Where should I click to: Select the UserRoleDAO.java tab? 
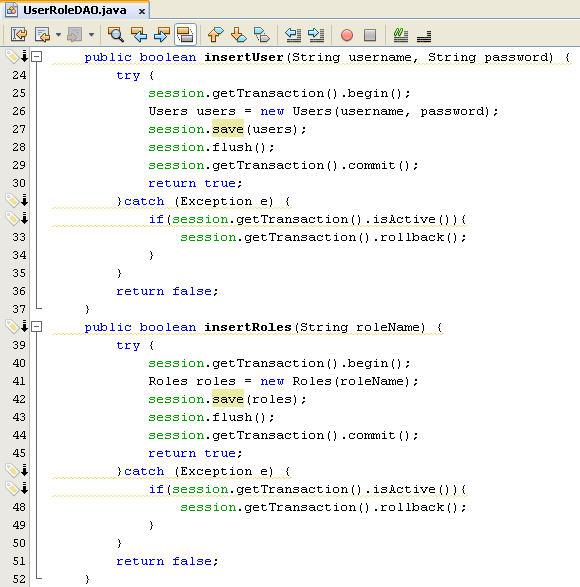click(75, 10)
